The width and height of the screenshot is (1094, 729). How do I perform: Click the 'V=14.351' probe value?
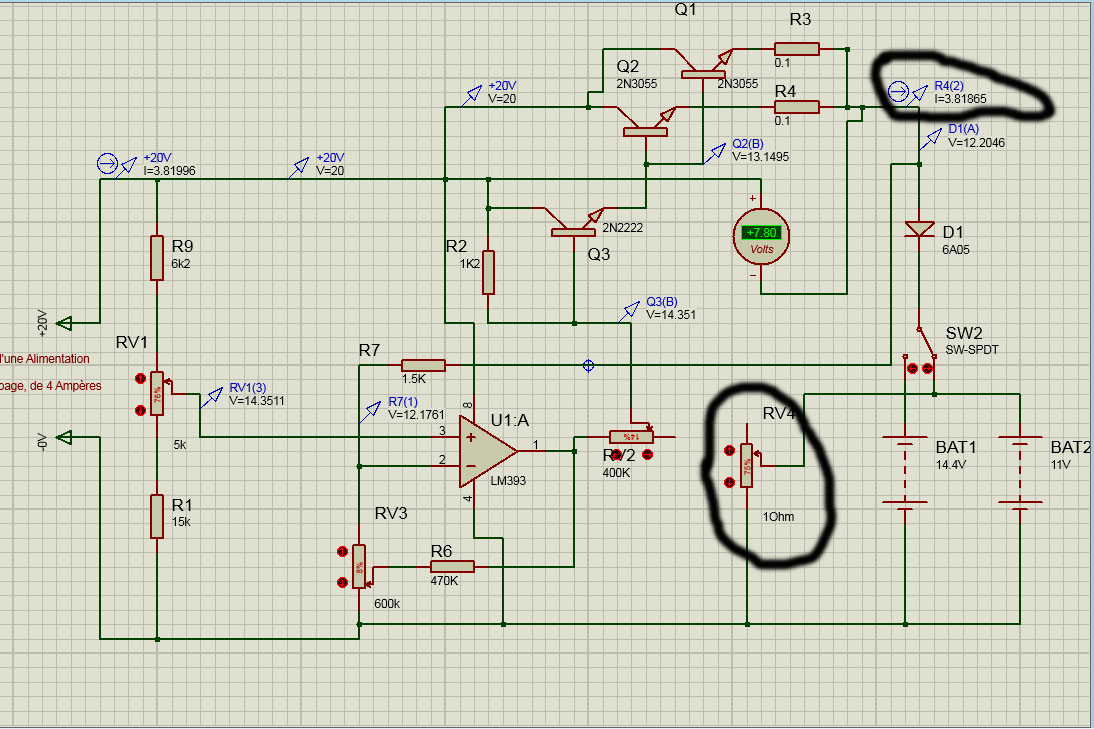670,315
